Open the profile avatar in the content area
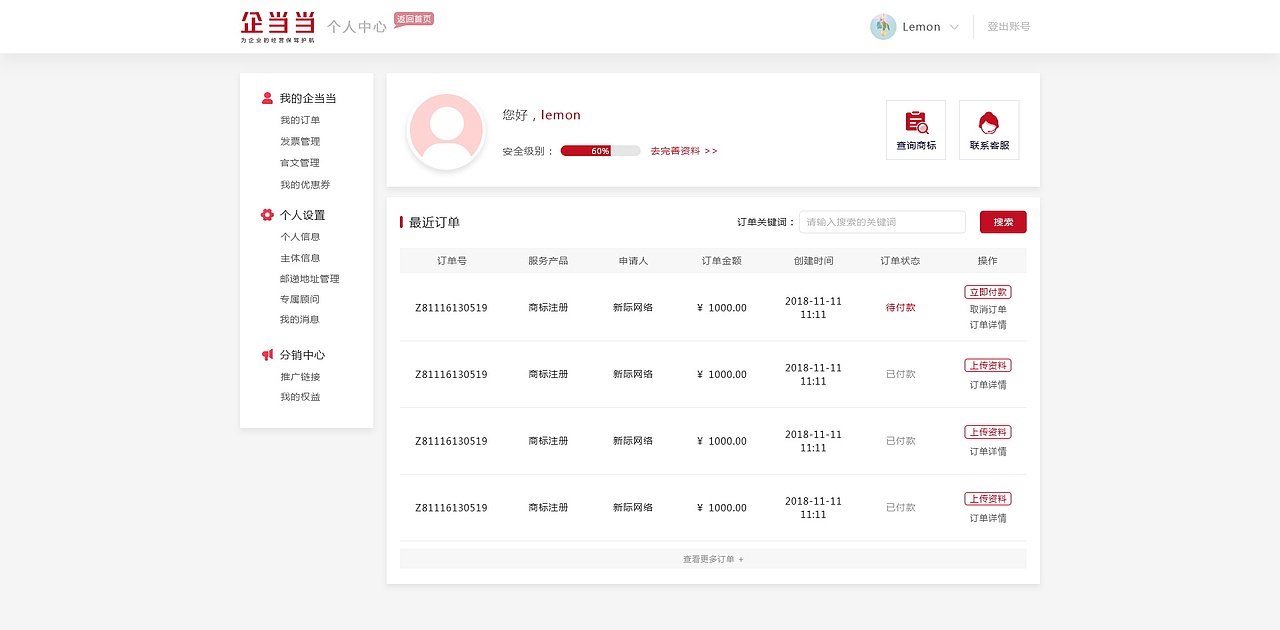This screenshot has height=630, width=1280. coord(446,130)
